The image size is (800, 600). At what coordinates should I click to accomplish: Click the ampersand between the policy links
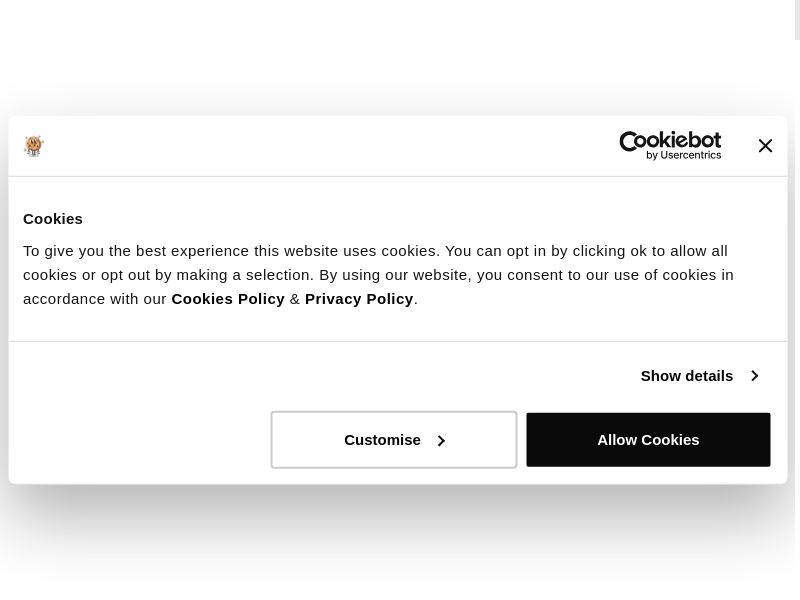pyautogui.click(x=294, y=299)
